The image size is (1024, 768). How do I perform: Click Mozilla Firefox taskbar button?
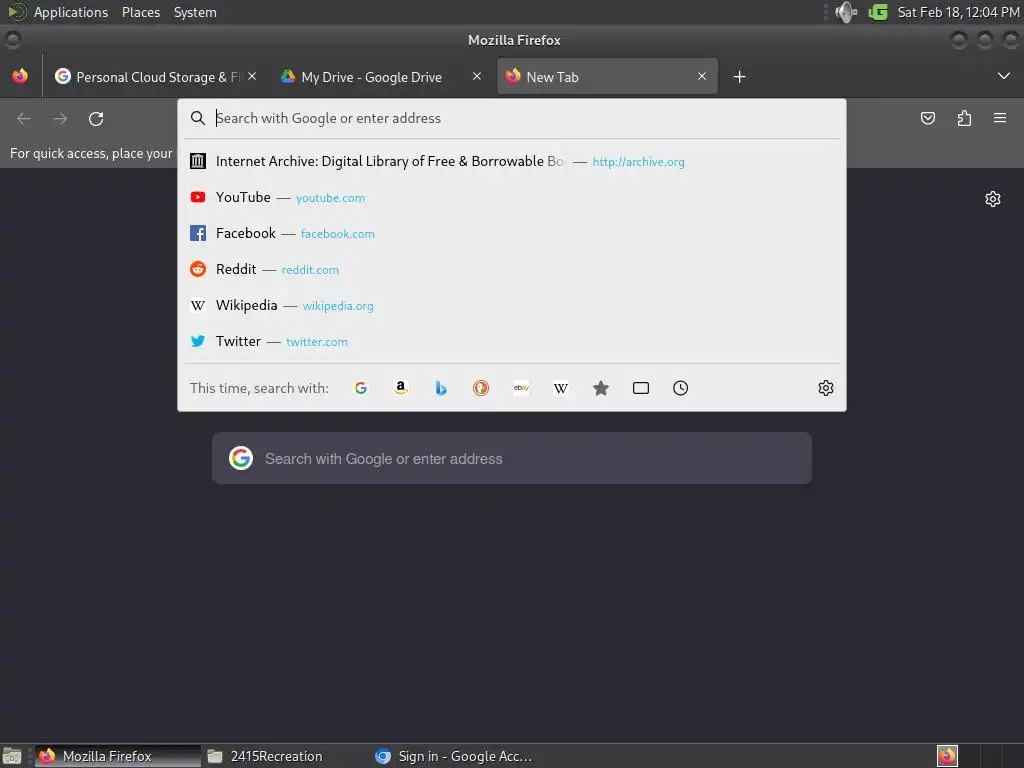coord(118,756)
